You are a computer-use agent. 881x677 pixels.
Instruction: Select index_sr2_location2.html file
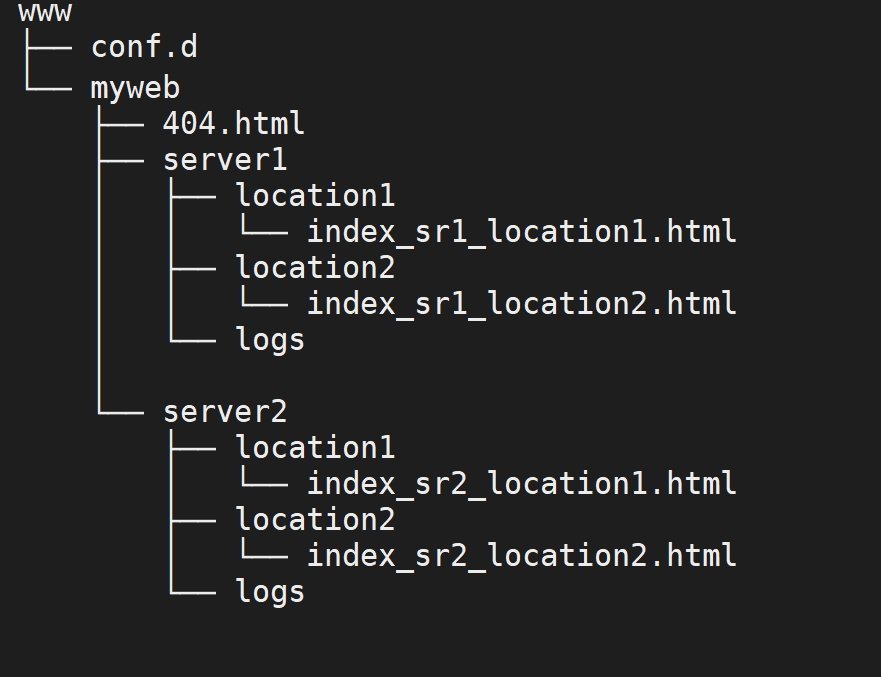point(521,556)
